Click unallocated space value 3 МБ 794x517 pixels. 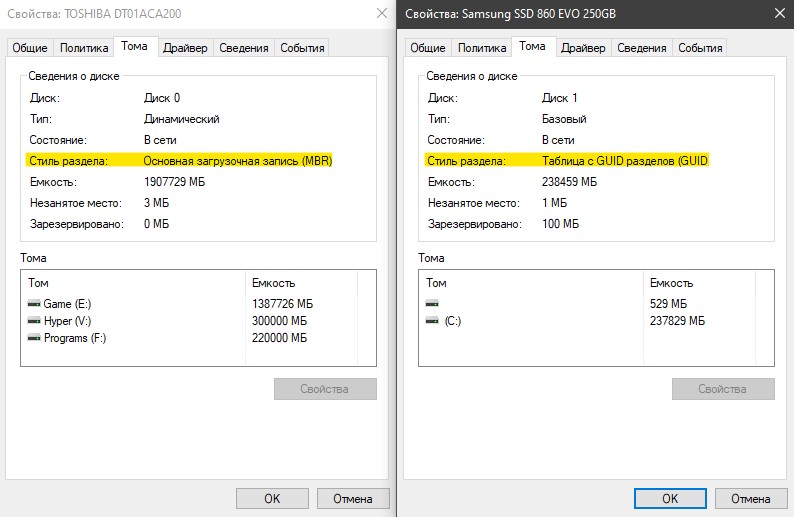coord(156,203)
